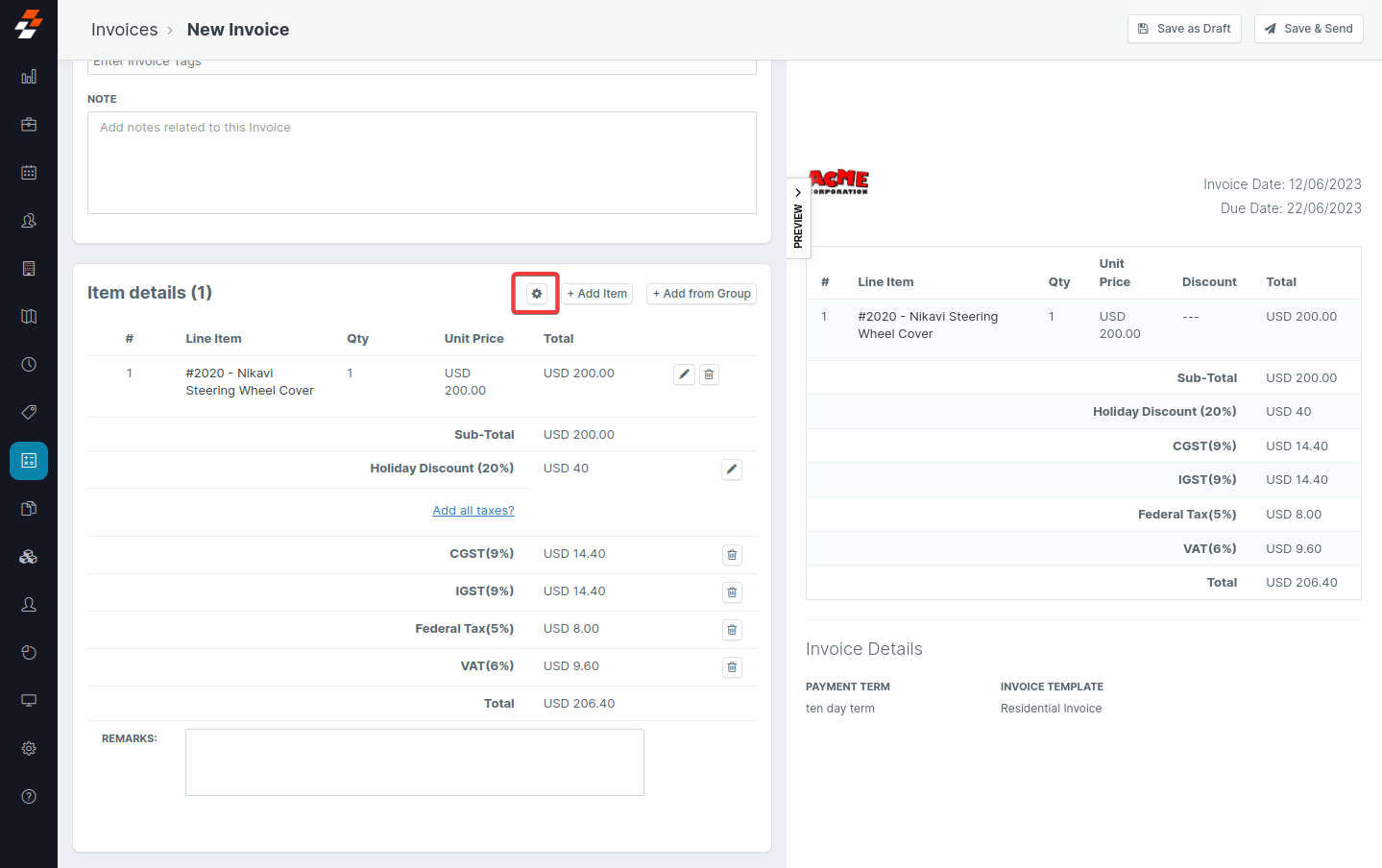Remove Federal Tax(5%) using trash icon
The image size is (1382, 868).
pos(732,630)
